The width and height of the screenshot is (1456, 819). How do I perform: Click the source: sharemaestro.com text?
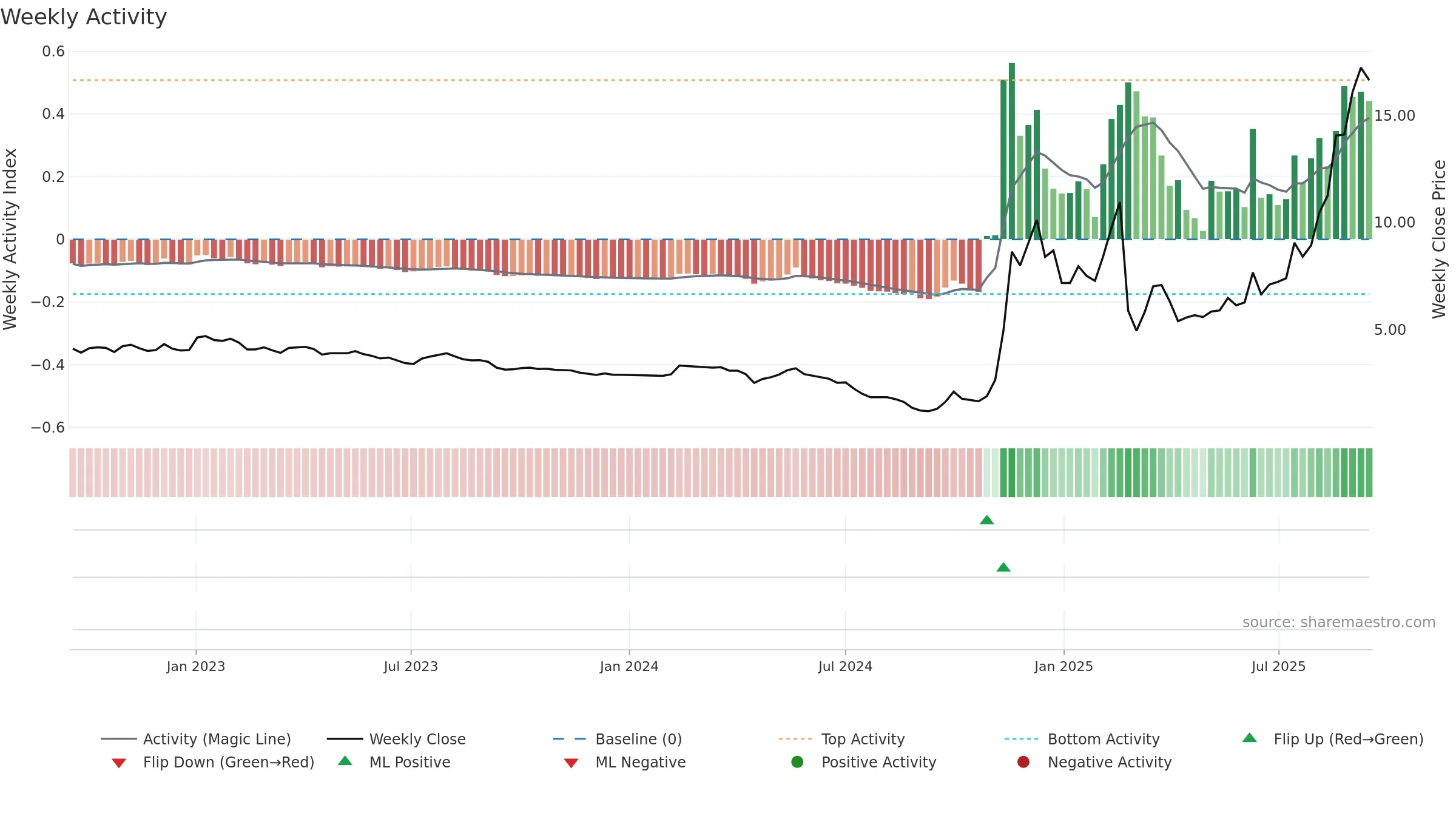pyautogui.click(x=1339, y=622)
